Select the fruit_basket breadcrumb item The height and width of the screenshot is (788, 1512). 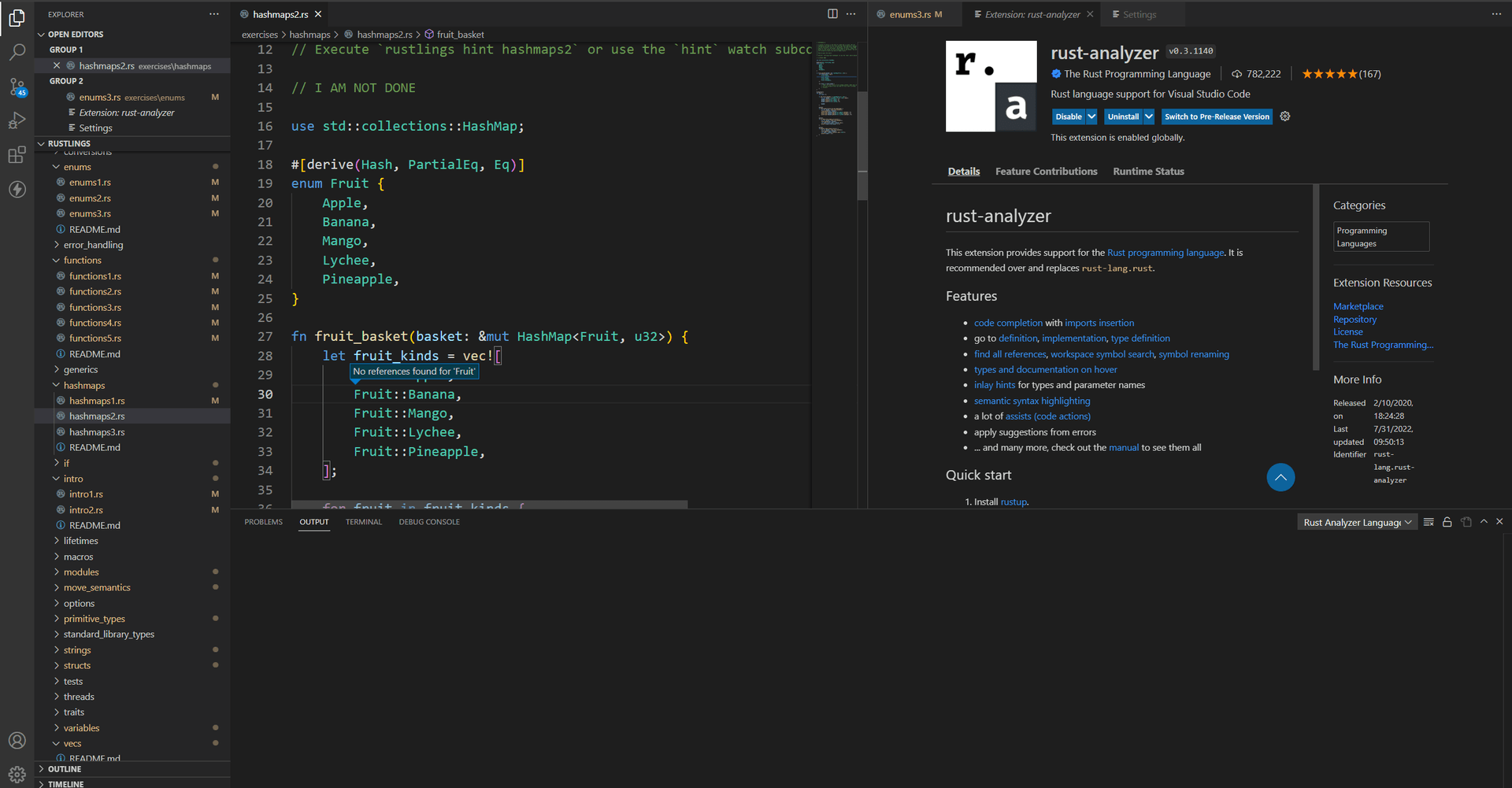[x=460, y=34]
